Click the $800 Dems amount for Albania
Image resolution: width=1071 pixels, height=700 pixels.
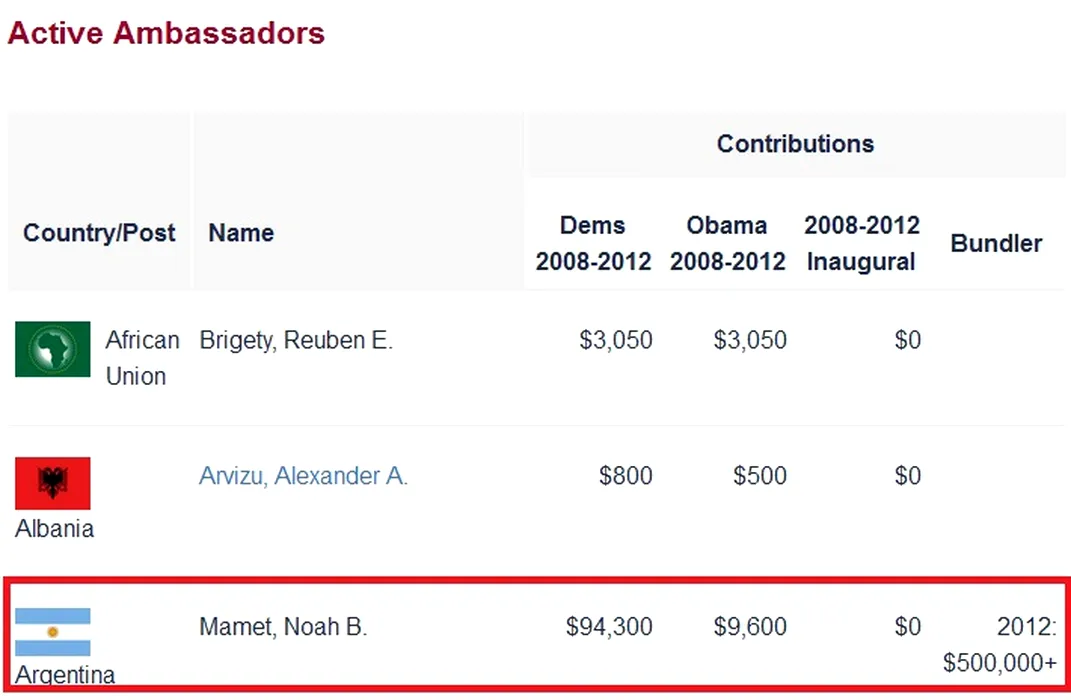pyautogui.click(x=625, y=476)
